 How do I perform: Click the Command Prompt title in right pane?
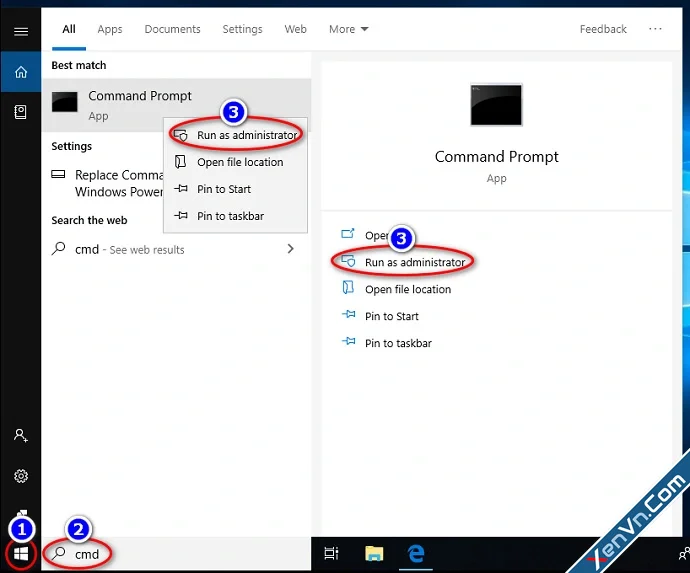coord(496,157)
